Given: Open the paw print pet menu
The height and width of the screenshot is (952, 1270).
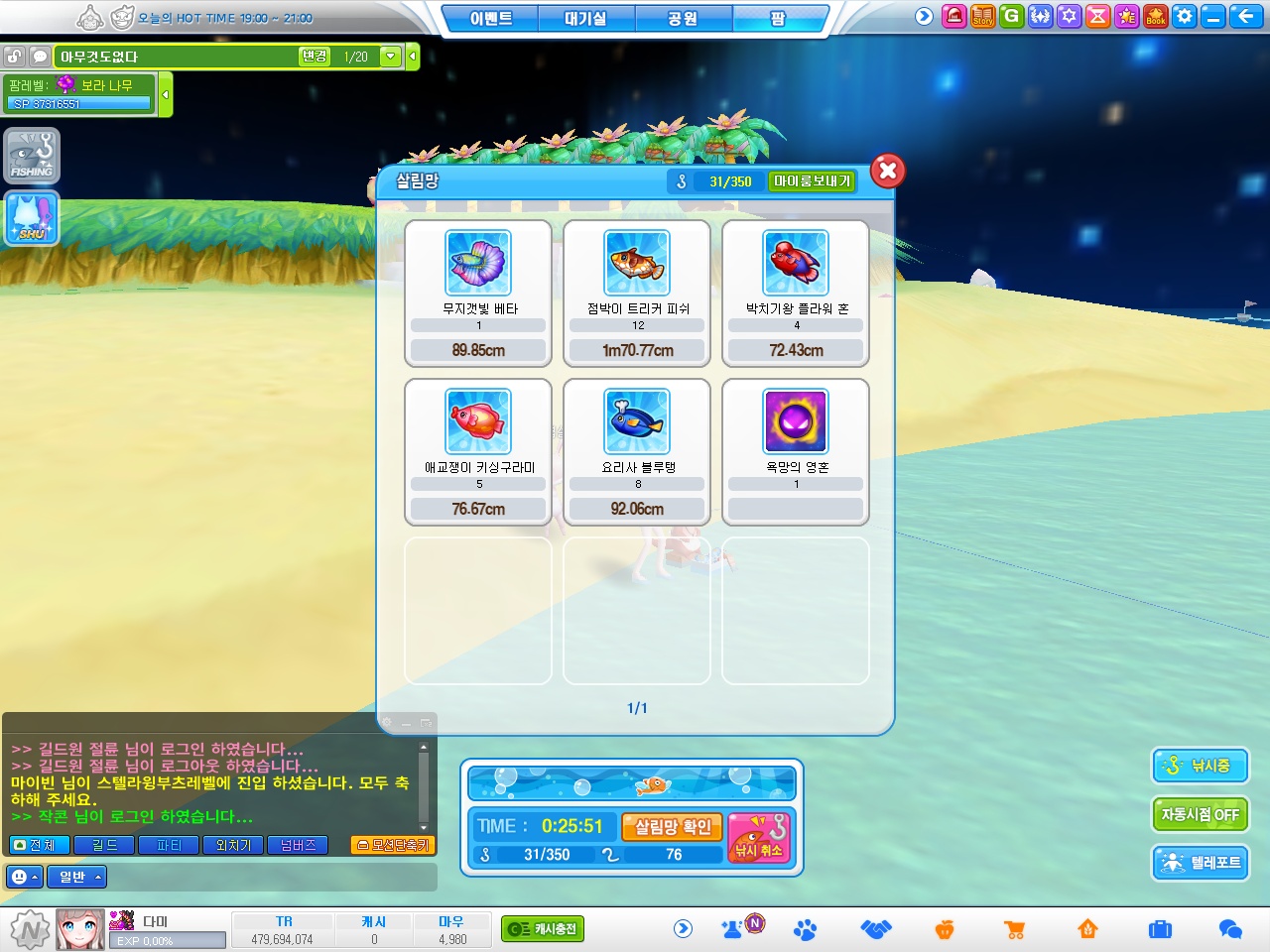Looking at the screenshot, I should tap(805, 929).
